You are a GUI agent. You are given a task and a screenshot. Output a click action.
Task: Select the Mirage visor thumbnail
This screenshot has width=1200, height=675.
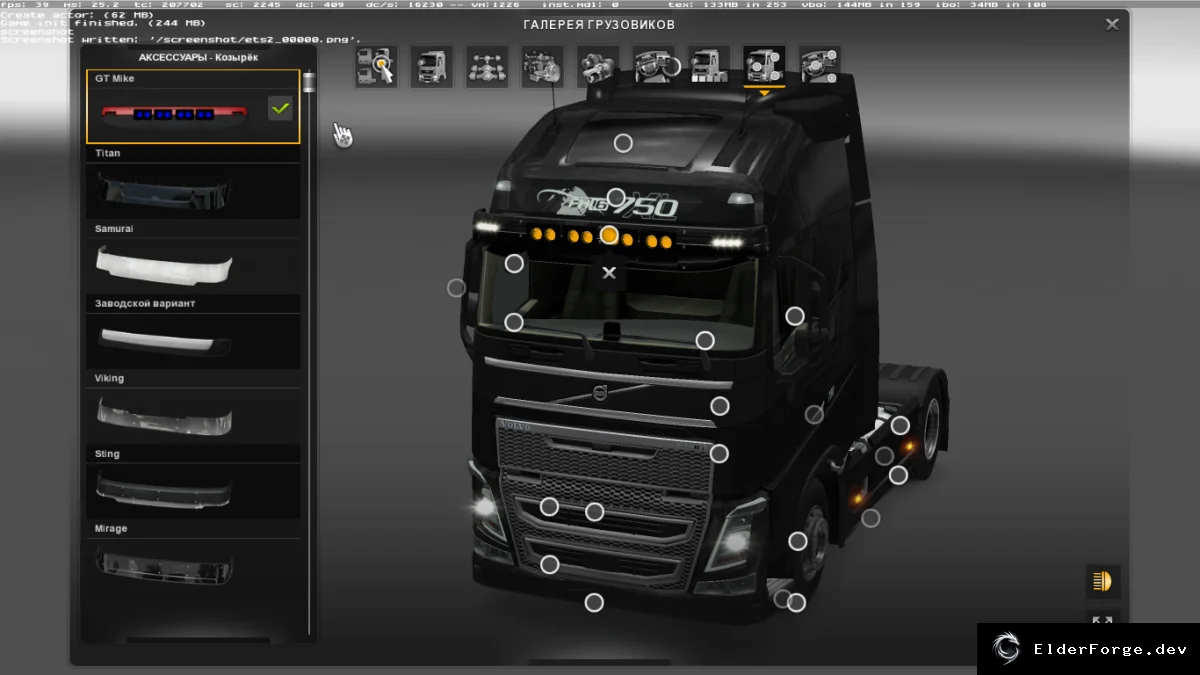coord(193,566)
